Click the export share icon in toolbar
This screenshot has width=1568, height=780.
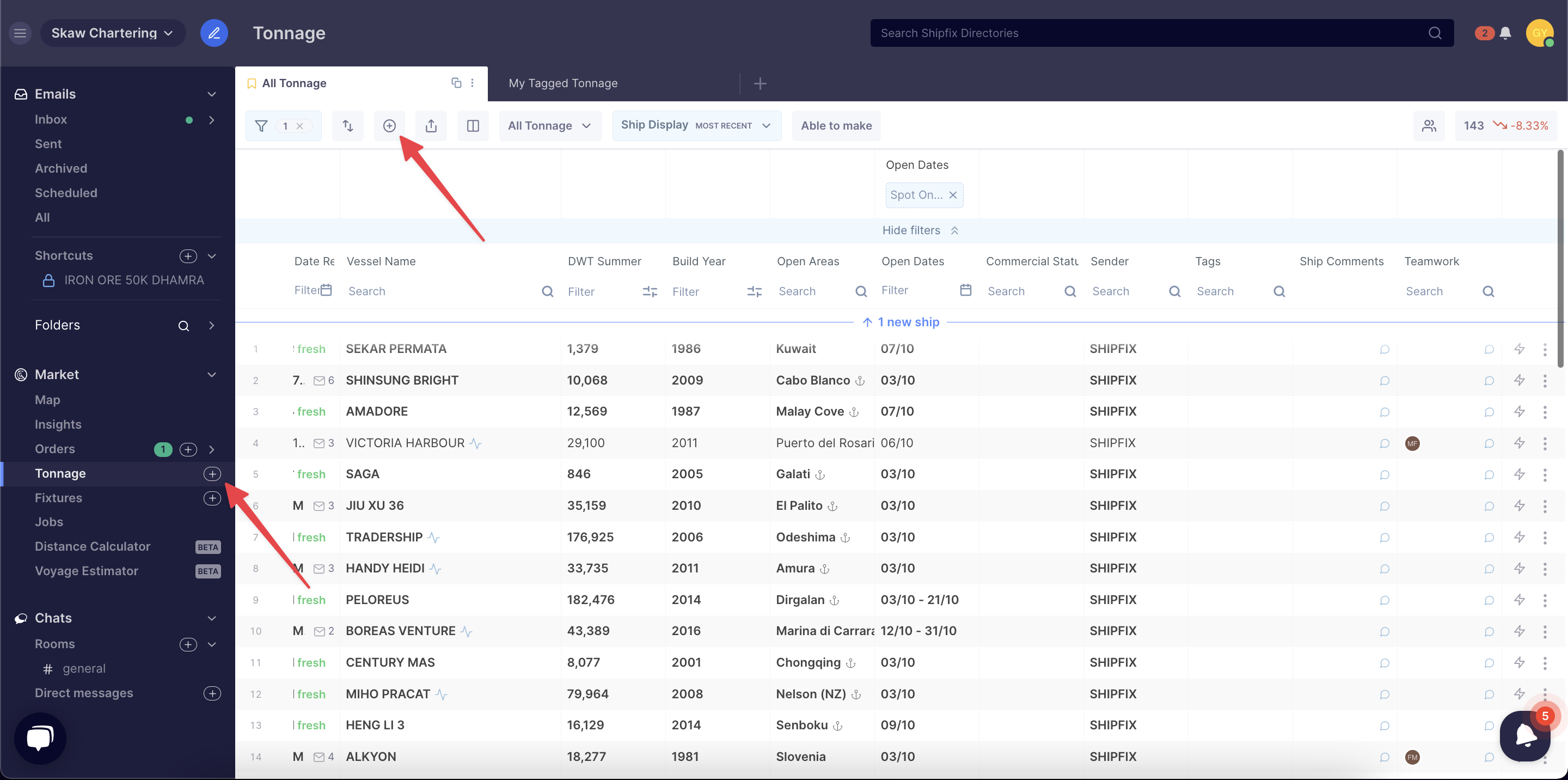431,126
